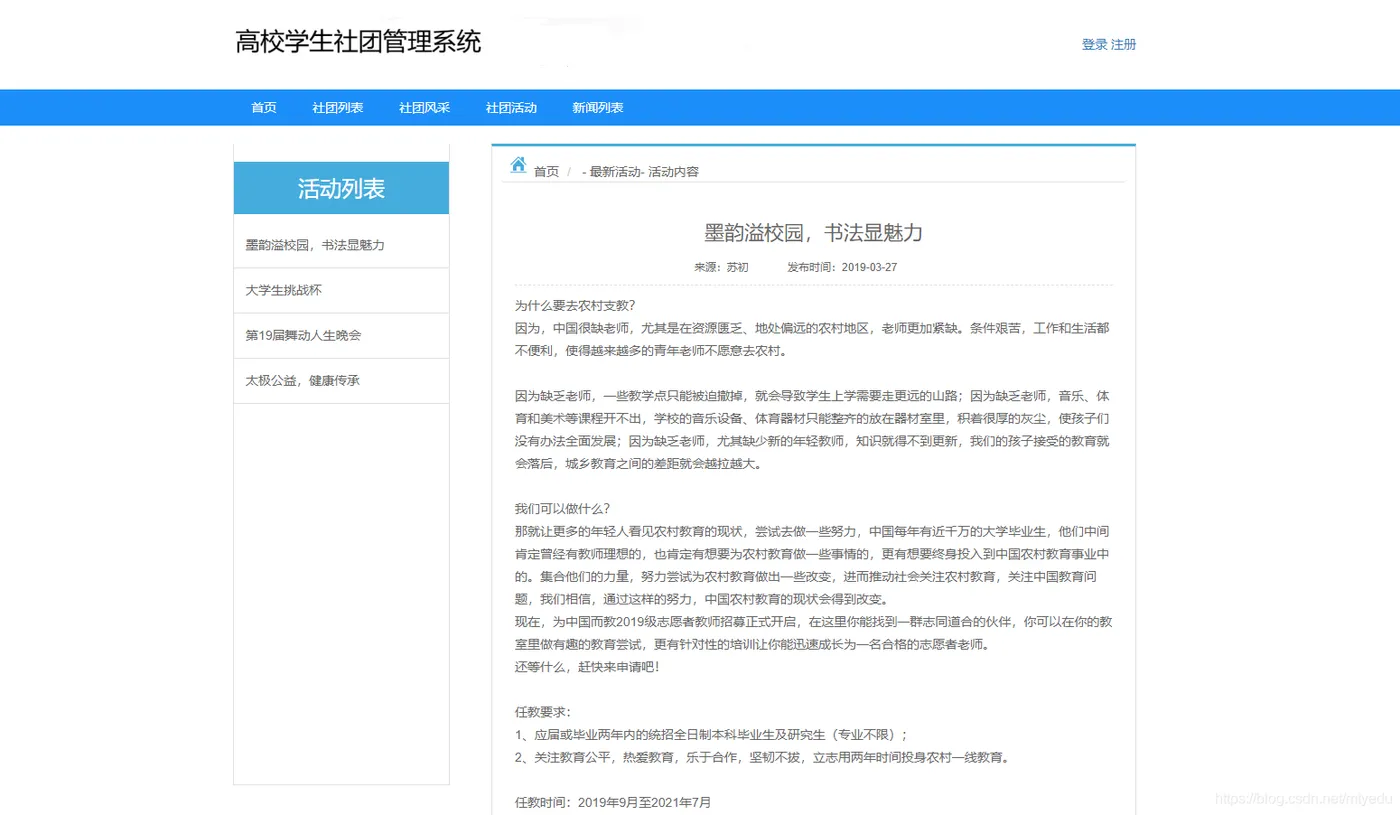The height and width of the screenshot is (815, 1400).
Task: Open the 新闻列表 navigation item
Action: pyautogui.click(x=598, y=108)
